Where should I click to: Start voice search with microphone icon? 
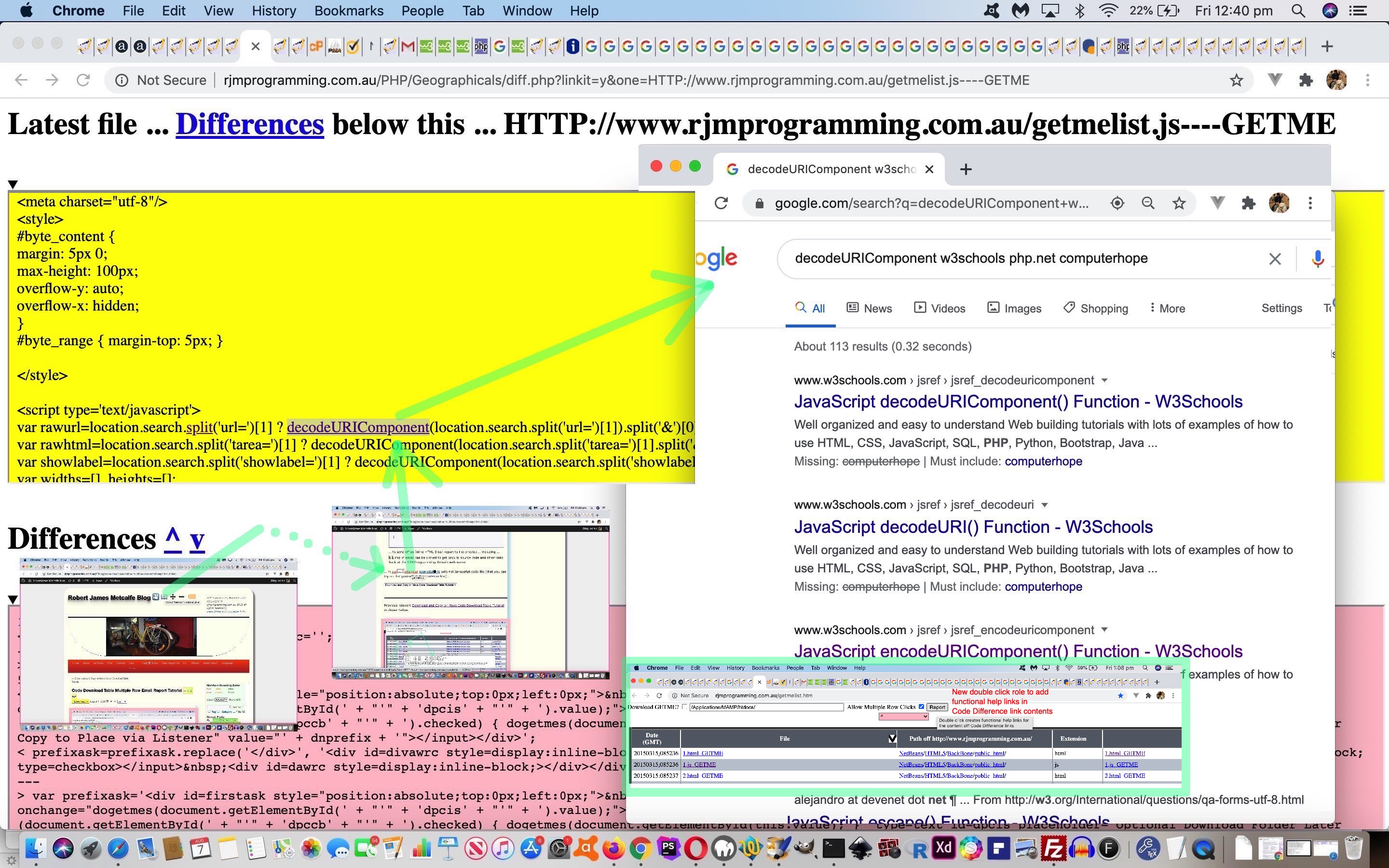tap(1318, 259)
